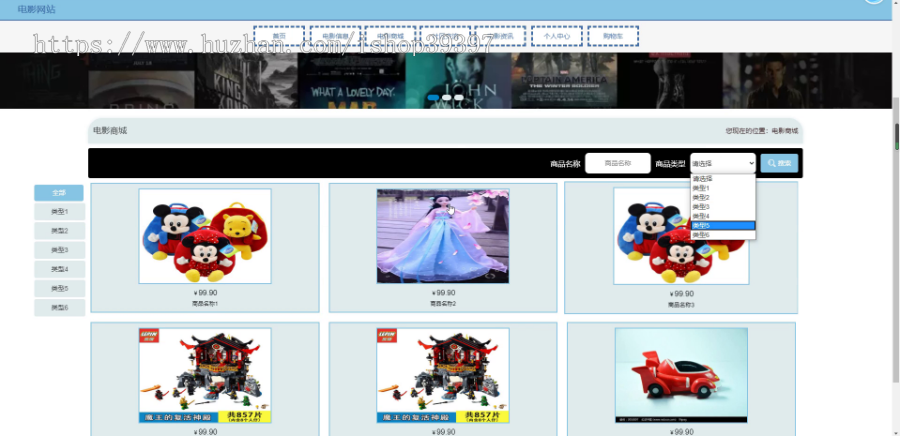Open Mickey plush image of 商品名称1
This screenshot has height=436, width=900.
pos(205,236)
